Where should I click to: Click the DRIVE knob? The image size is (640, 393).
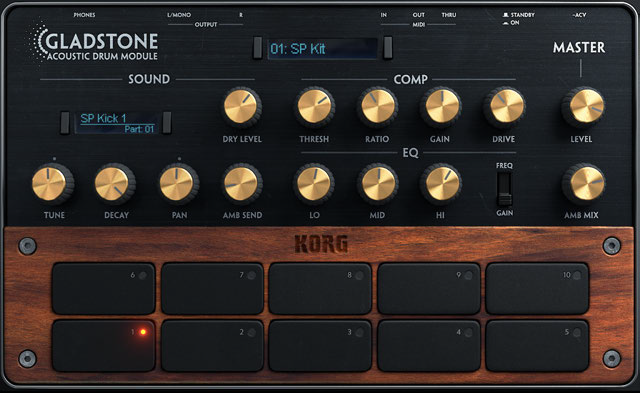pyautogui.click(x=505, y=107)
